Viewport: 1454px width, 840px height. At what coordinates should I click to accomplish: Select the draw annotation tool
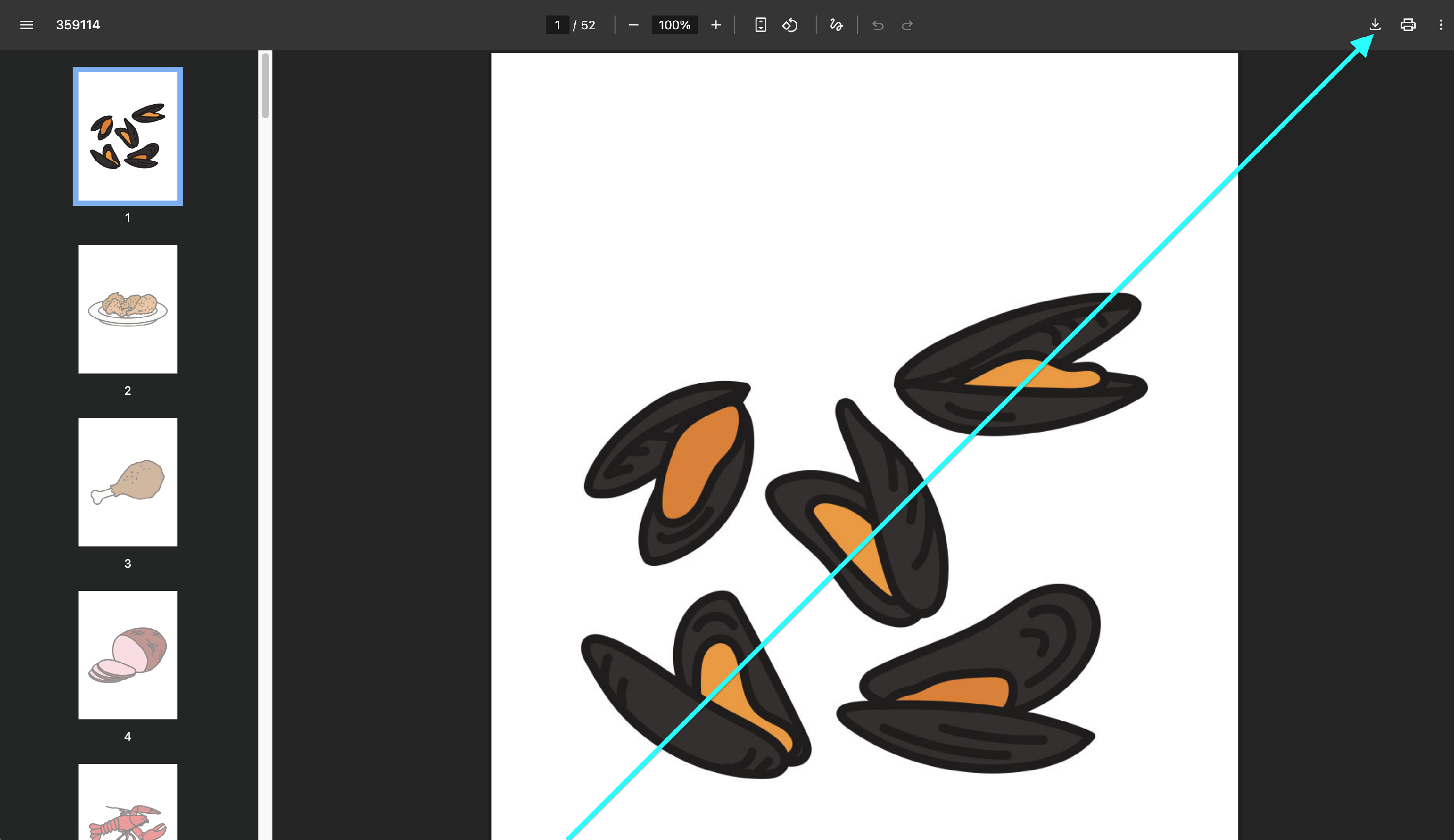(x=836, y=25)
